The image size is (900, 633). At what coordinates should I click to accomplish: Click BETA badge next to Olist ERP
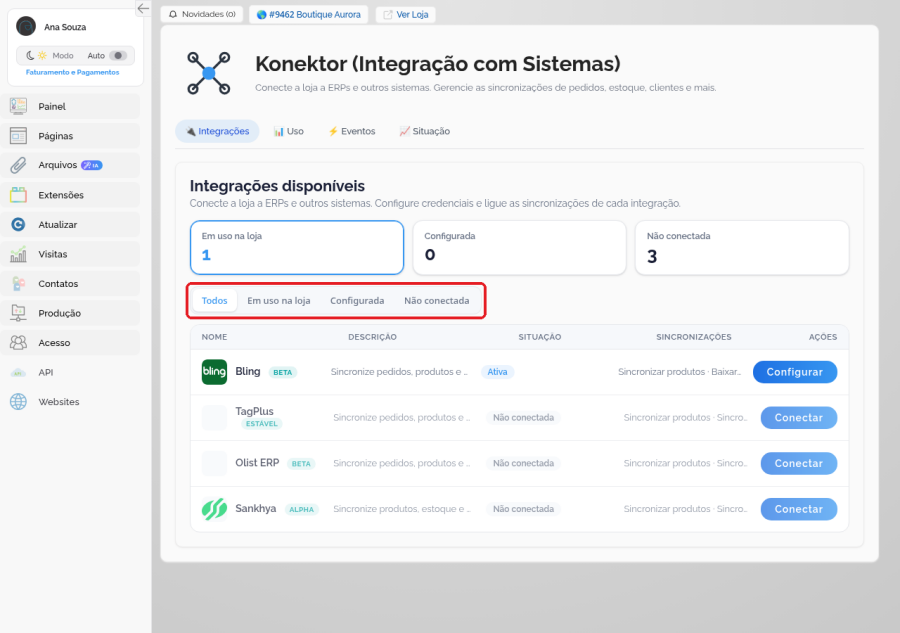click(301, 464)
